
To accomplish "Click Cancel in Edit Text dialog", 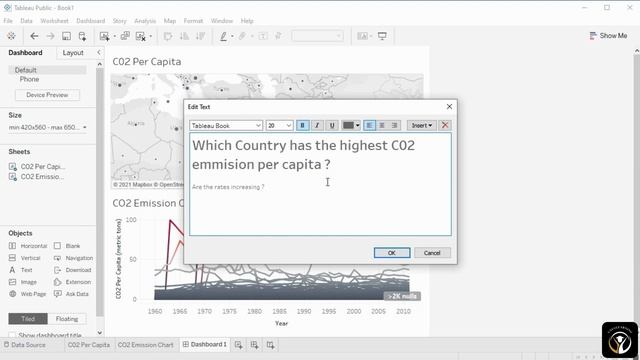I will click(x=432, y=253).
